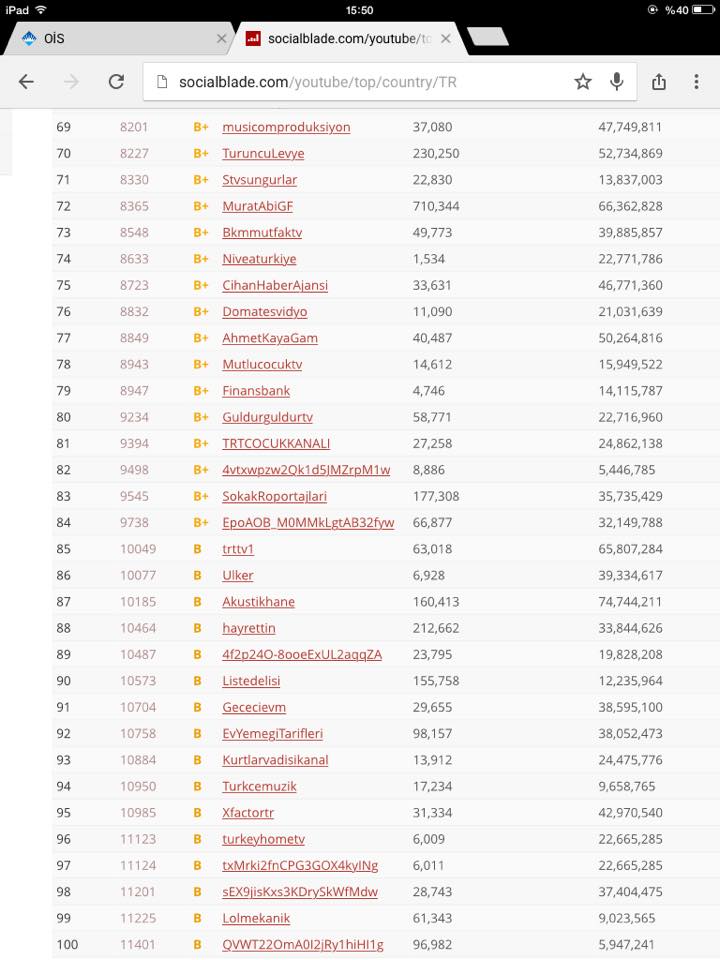Screen dimensions: 720x960
Task: Reload the page with the refresh icon
Action: tap(116, 81)
